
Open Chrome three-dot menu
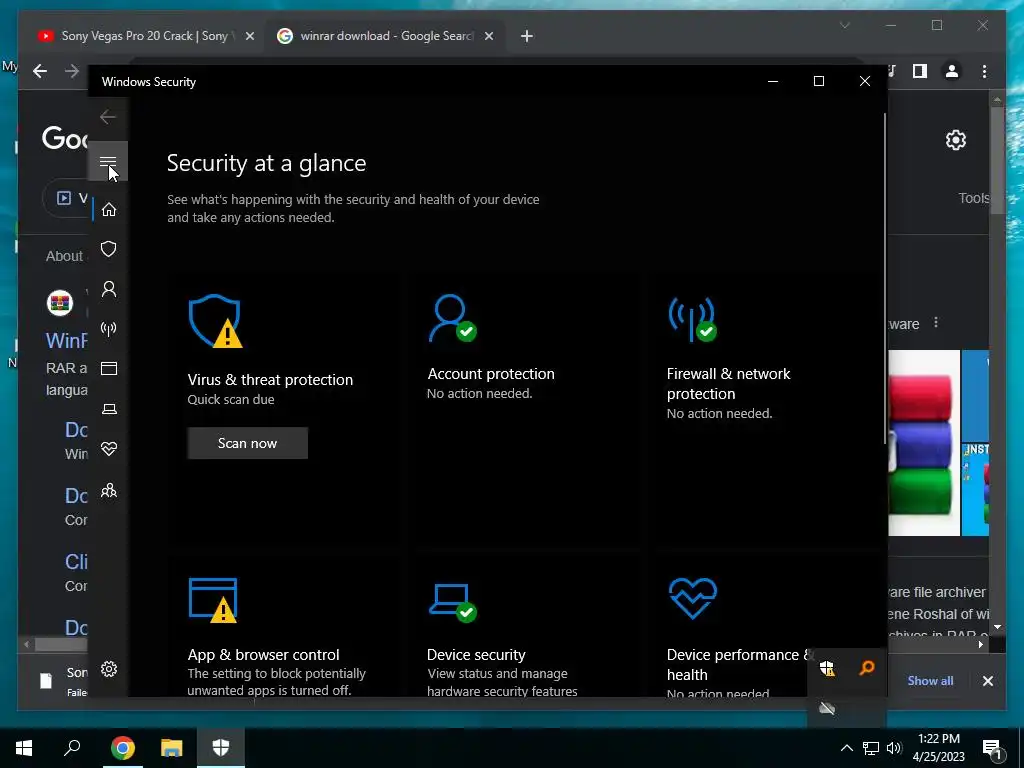point(984,71)
